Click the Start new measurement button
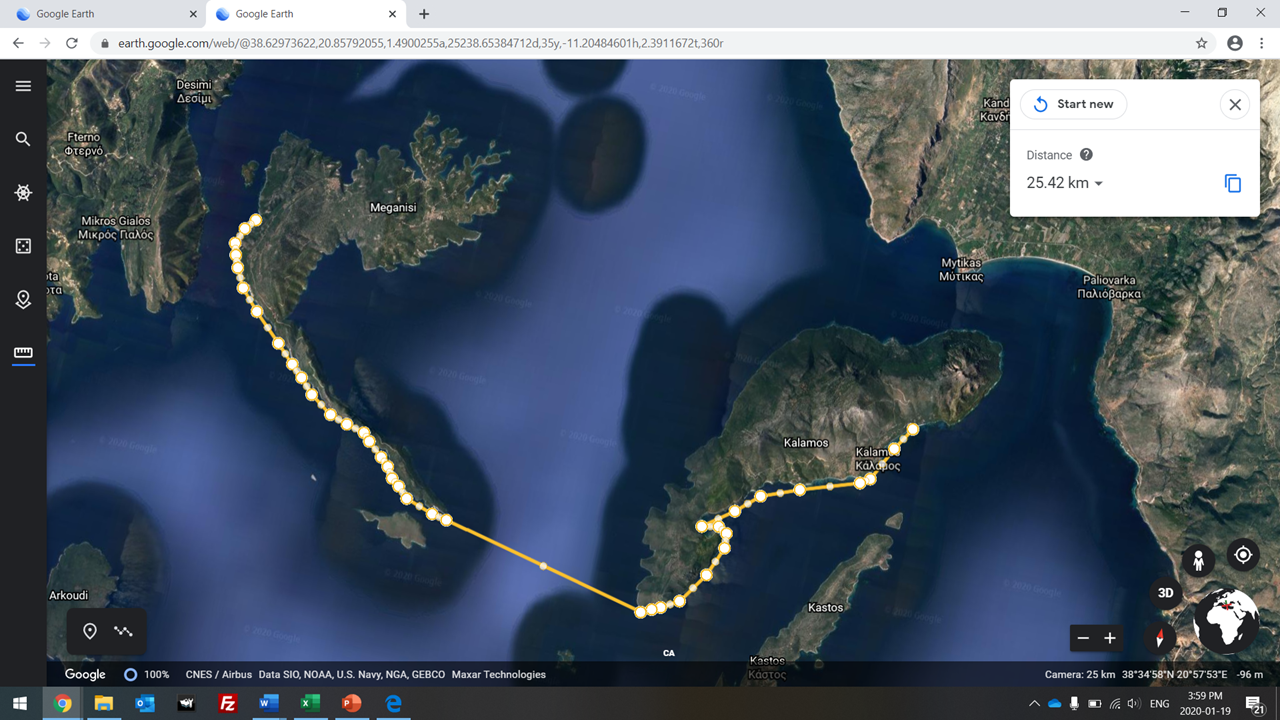Screen dimensions: 1280x720 click(1074, 104)
